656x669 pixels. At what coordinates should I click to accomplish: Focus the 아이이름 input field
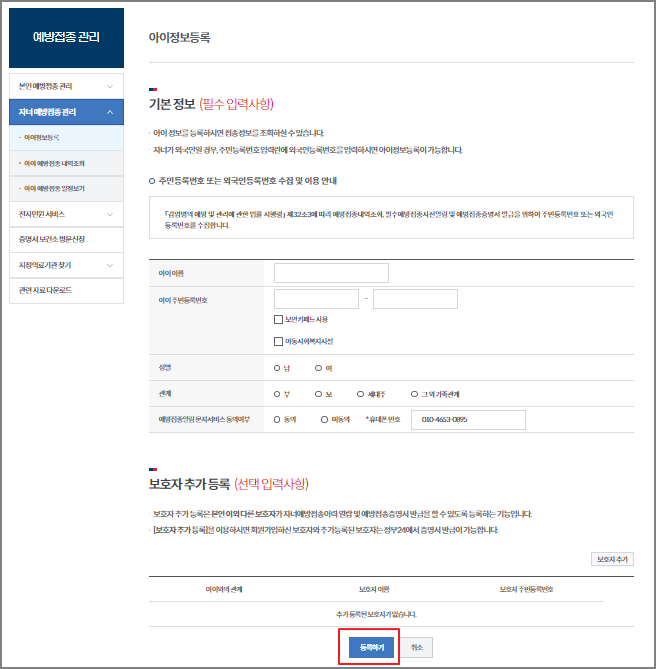[x=331, y=273]
